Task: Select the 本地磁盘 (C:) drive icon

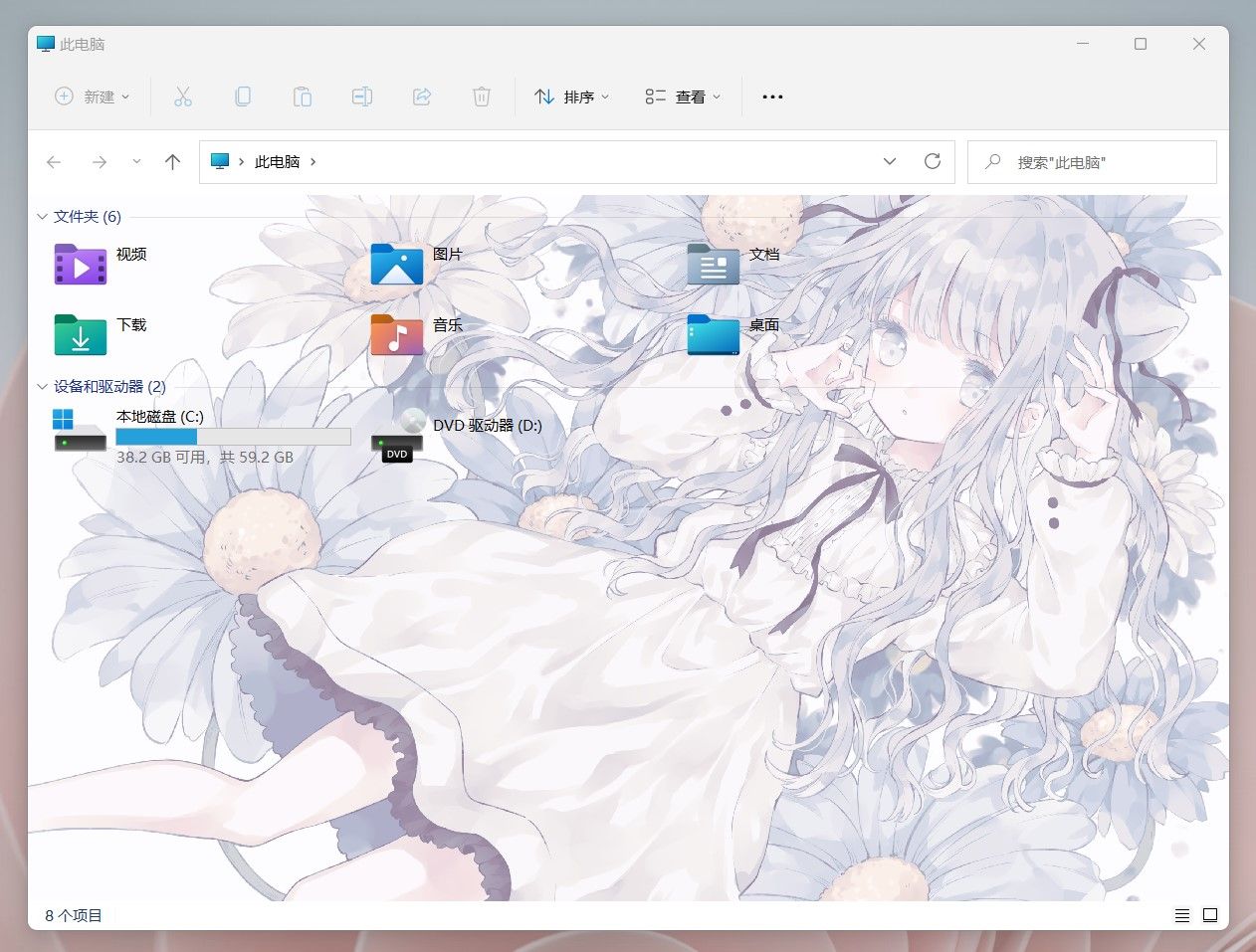Action: pyautogui.click(x=81, y=431)
